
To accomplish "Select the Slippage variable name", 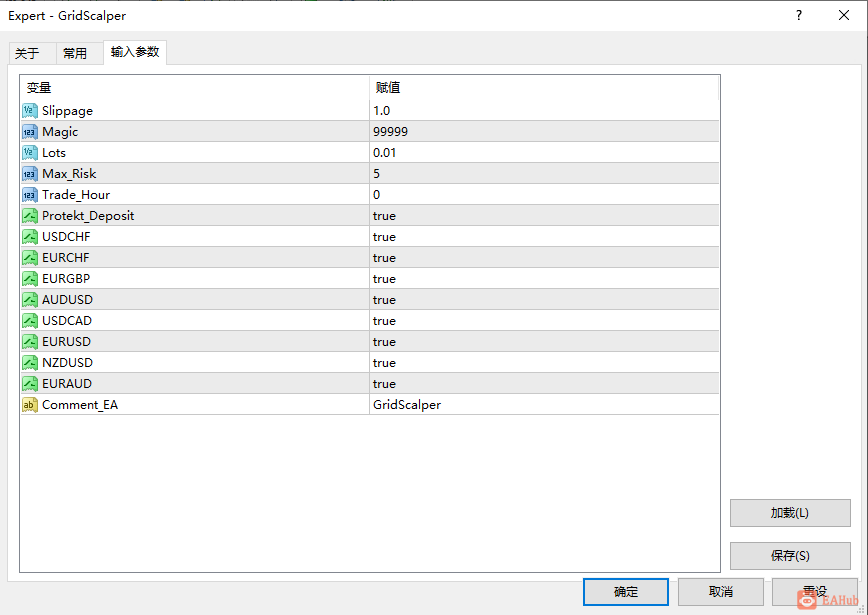I will [68, 111].
